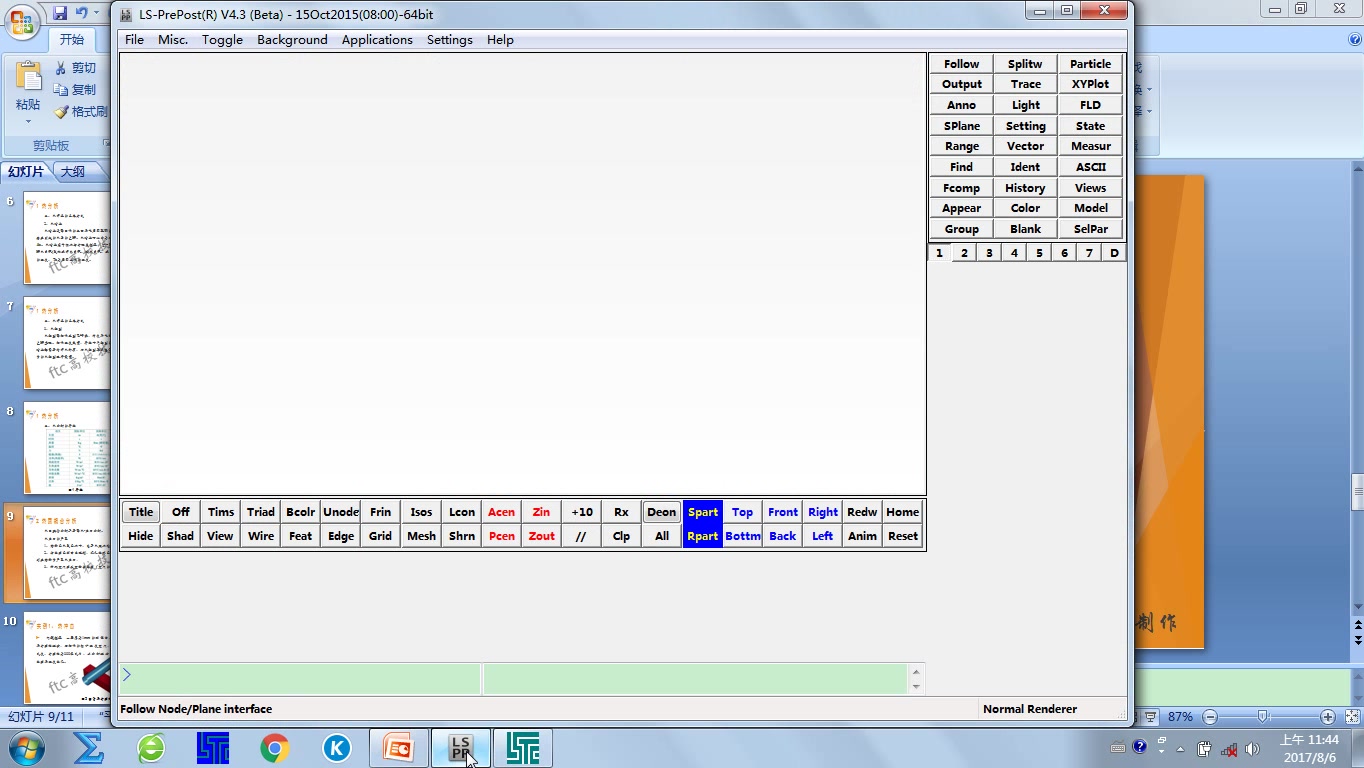Switch to page tab 5
Screen dimensions: 1364x768
pos(1039,253)
